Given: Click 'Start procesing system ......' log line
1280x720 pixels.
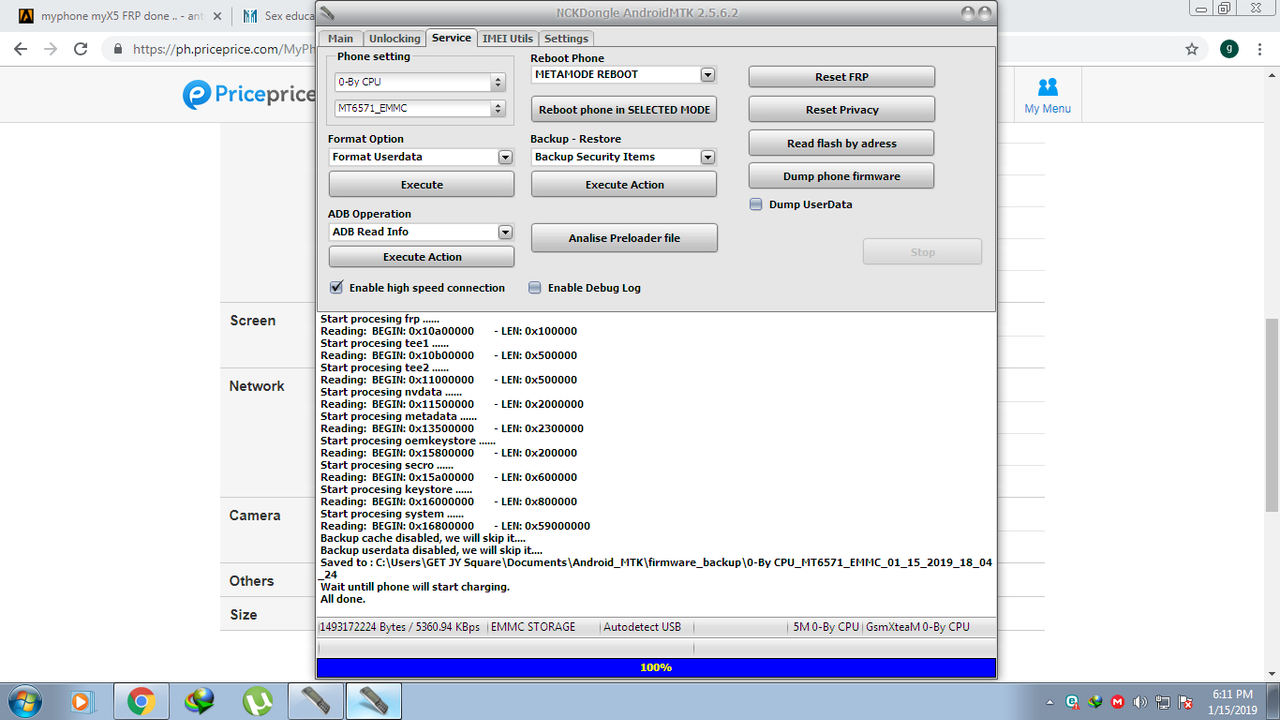Looking at the screenshot, I should [391, 514].
